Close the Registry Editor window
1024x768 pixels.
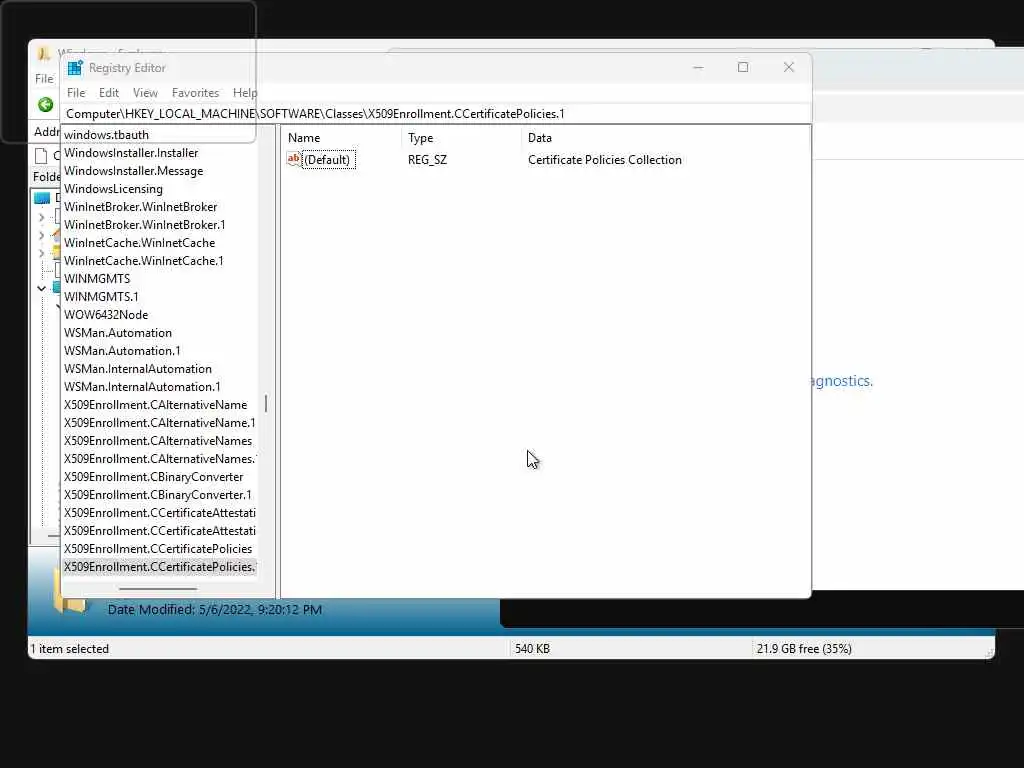[x=789, y=67]
